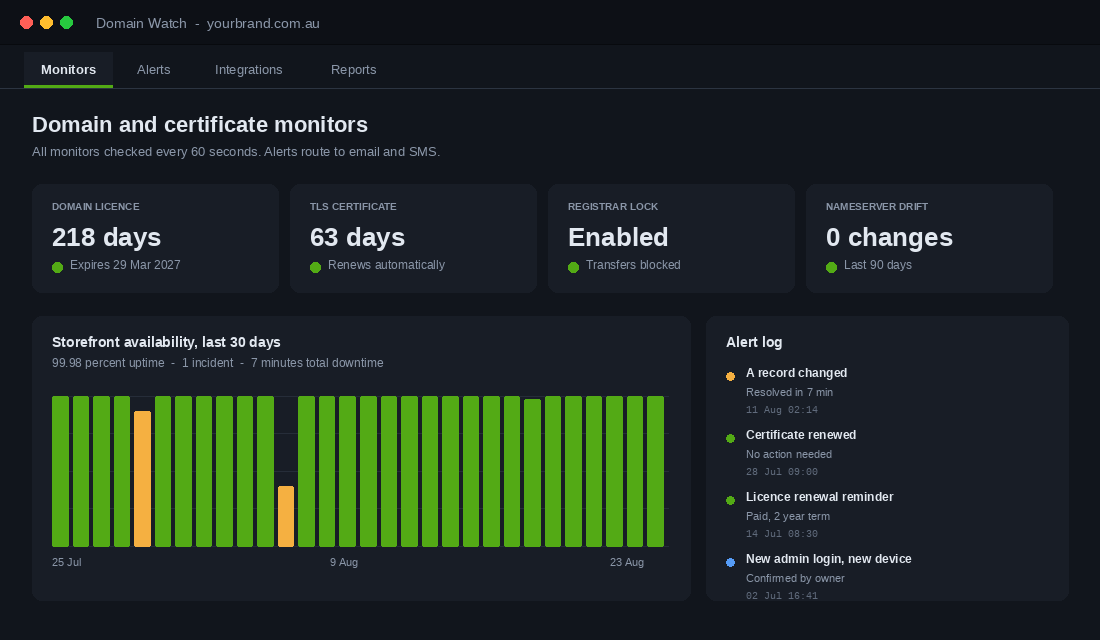Click the Confirmed by owner text
1100x640 pixels.
795,578
